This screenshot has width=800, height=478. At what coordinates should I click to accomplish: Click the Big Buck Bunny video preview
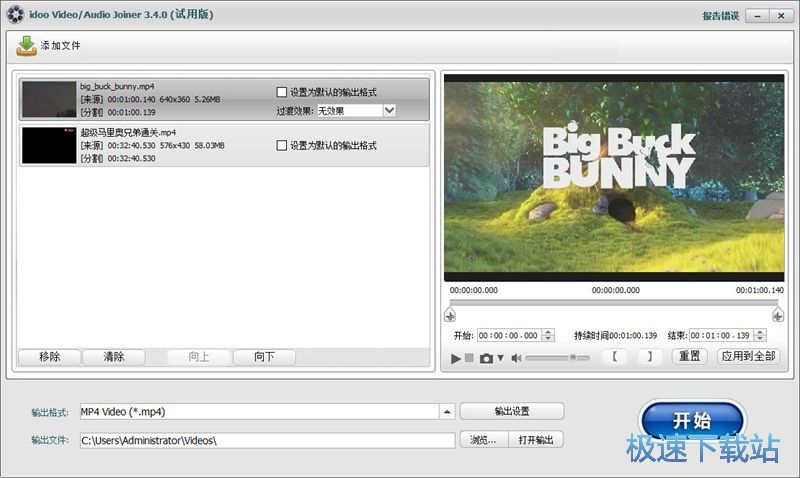[614, 178]
